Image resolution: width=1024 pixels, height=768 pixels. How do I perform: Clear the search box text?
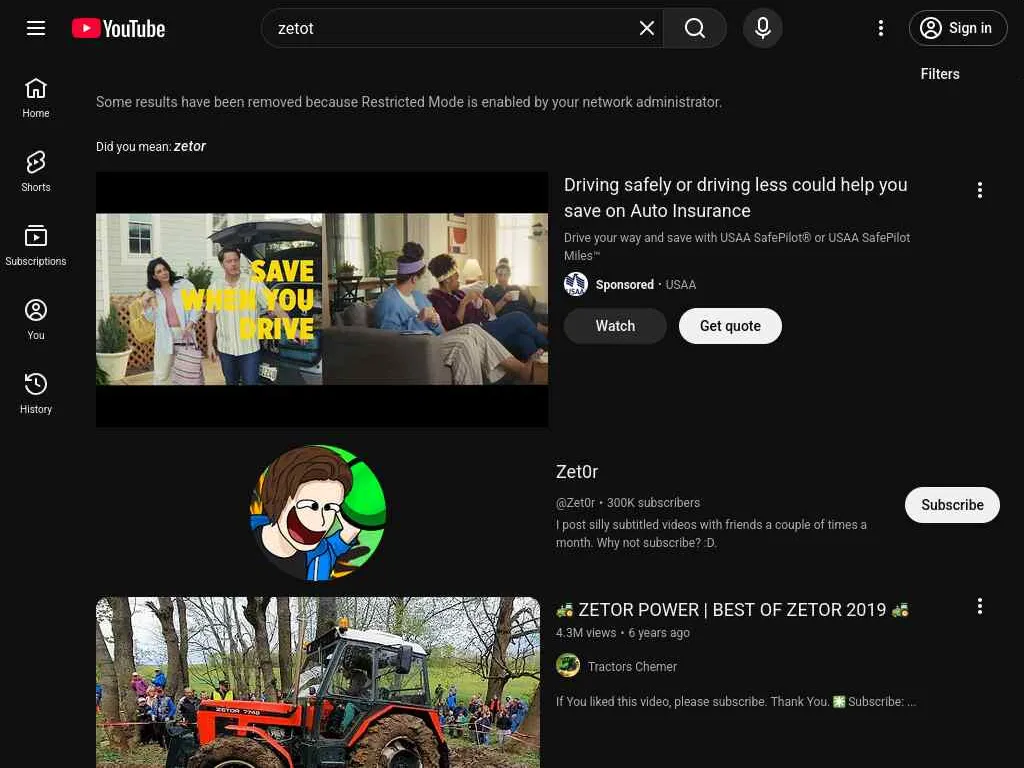pos(647,28)
